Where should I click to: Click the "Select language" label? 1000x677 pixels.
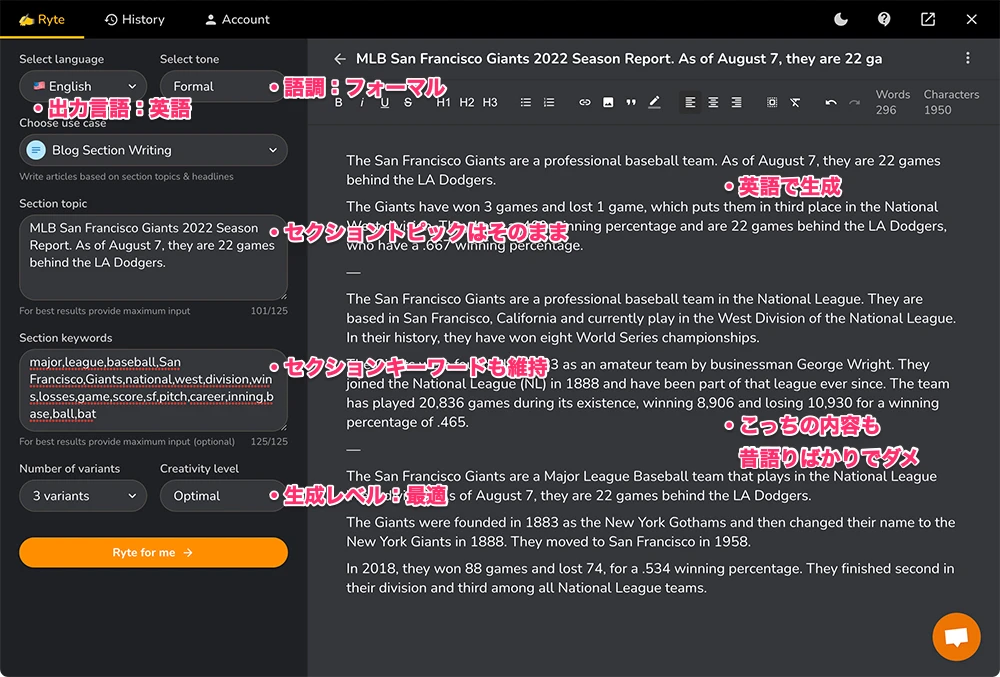click(61, 59)
